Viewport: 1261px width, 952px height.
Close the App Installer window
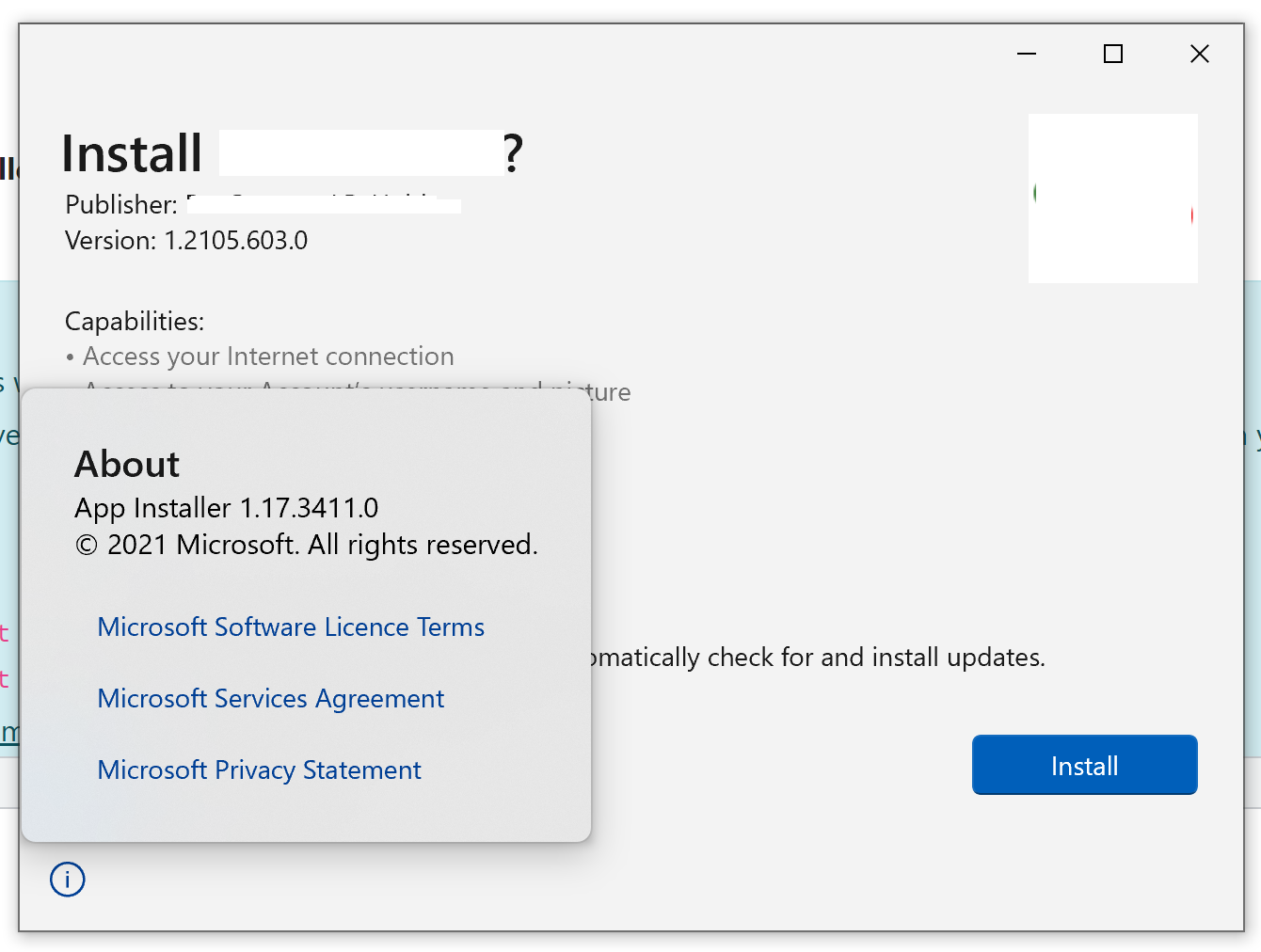coord(1200,54)
